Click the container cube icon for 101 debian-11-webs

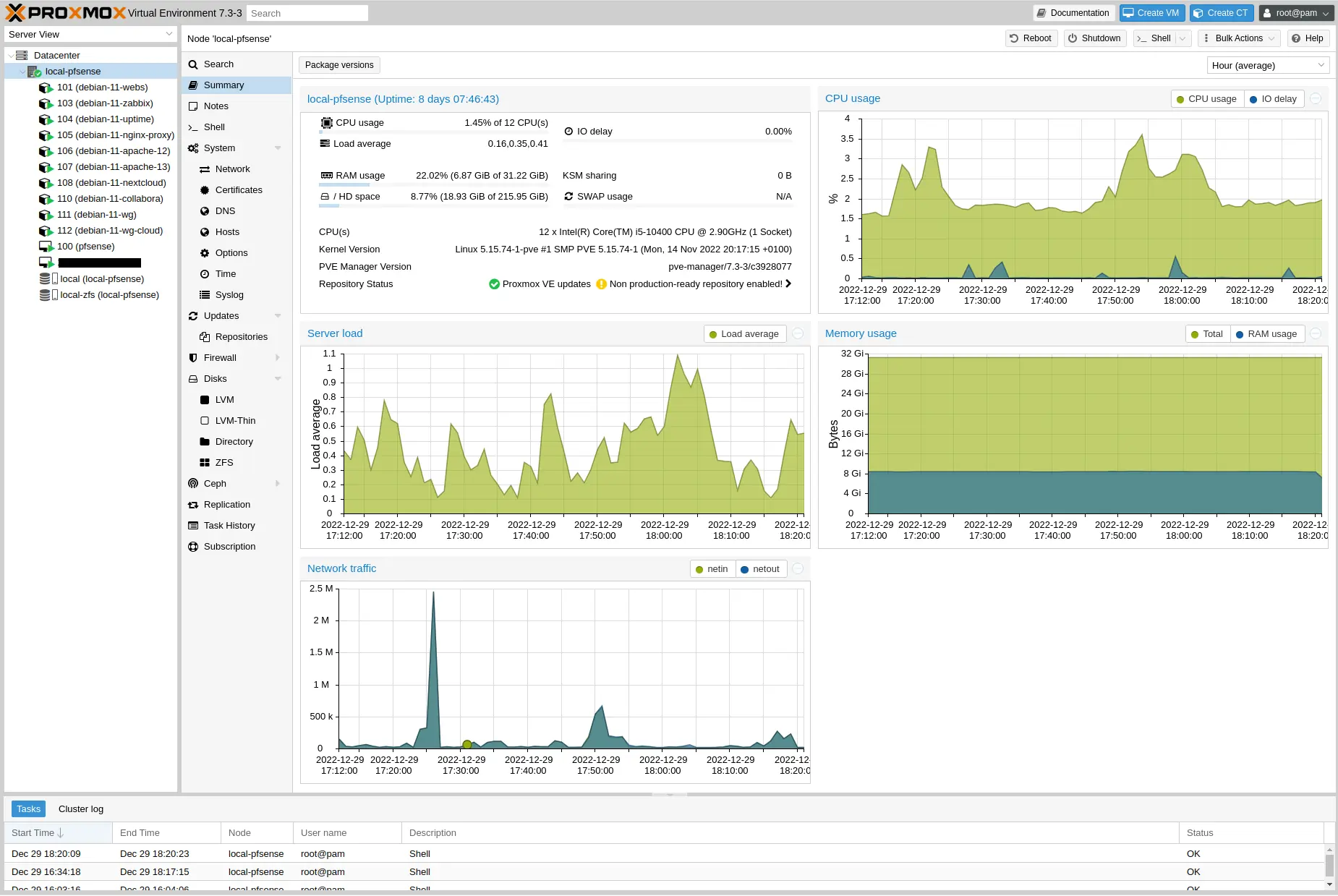(46, 88)
